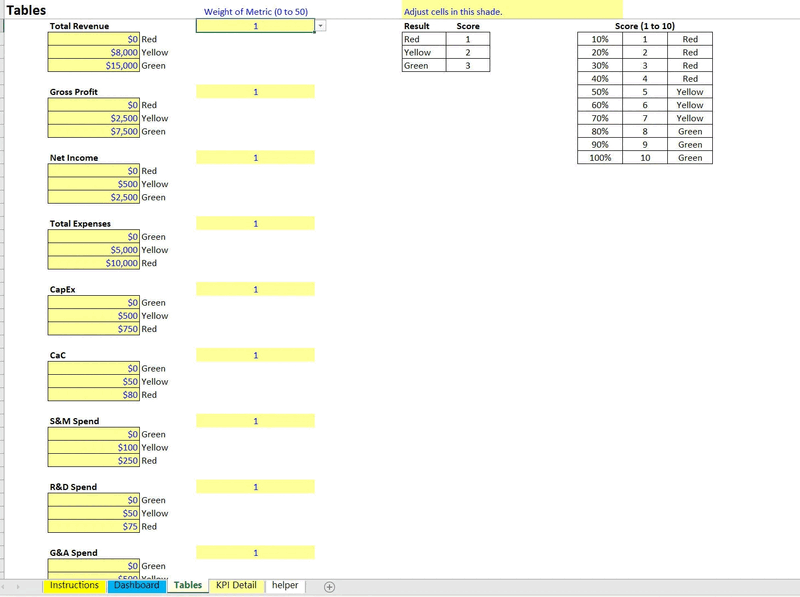The height and width of the screenshot is (597, 800).
Task: Select the Gross Profit weight cell
Action: click(x=255, y=89)
